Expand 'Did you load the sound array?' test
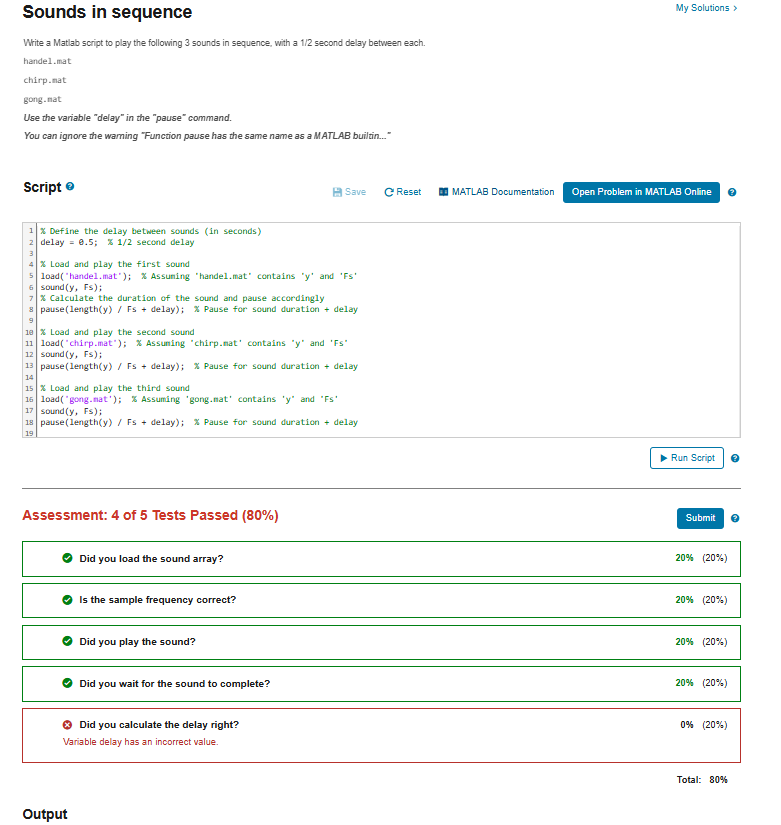Viewport: 781px width, 825px height. click(x=381, y=559)
